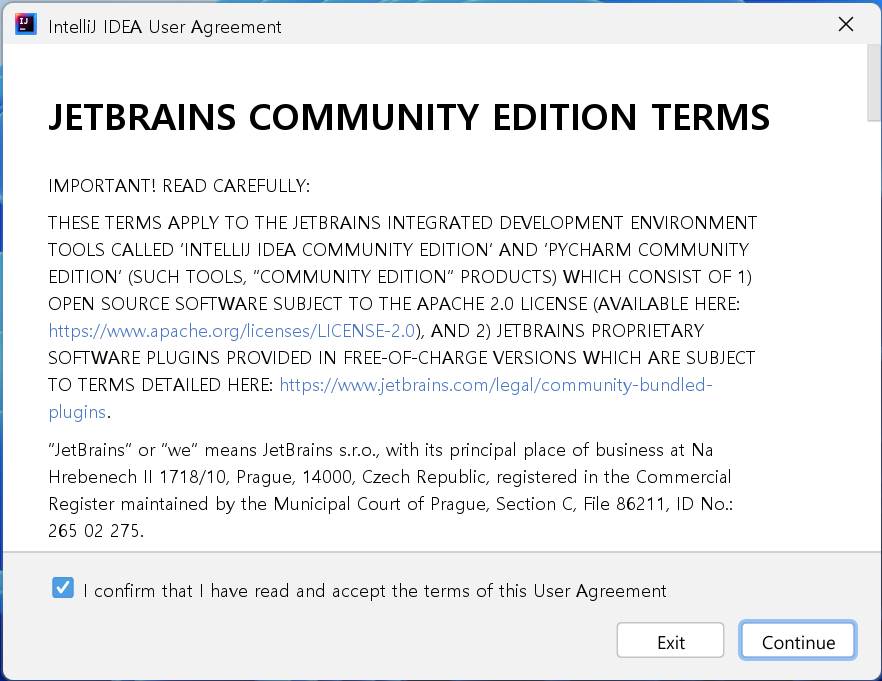Click the 'JETBRAINS COMMUNITY EDITION TERMS' heading
This screenshot has height=681, width=882.
pos(409,118)
